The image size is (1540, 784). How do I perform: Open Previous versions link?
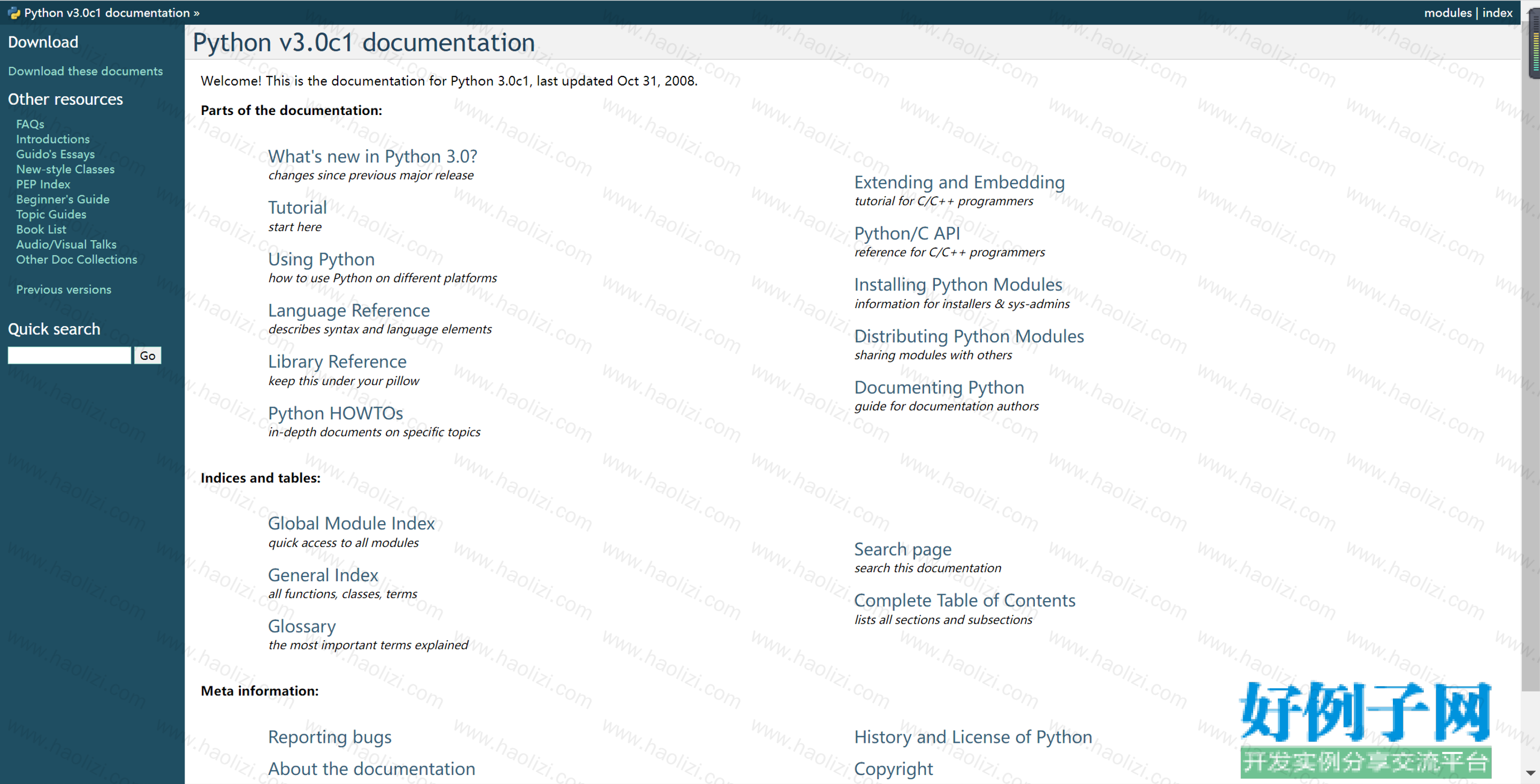[64, 289]
